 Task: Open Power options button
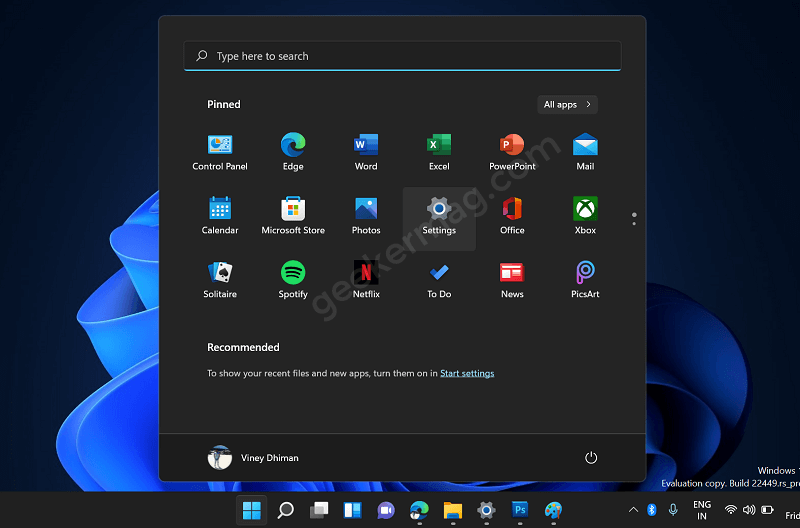click(591, 458)
